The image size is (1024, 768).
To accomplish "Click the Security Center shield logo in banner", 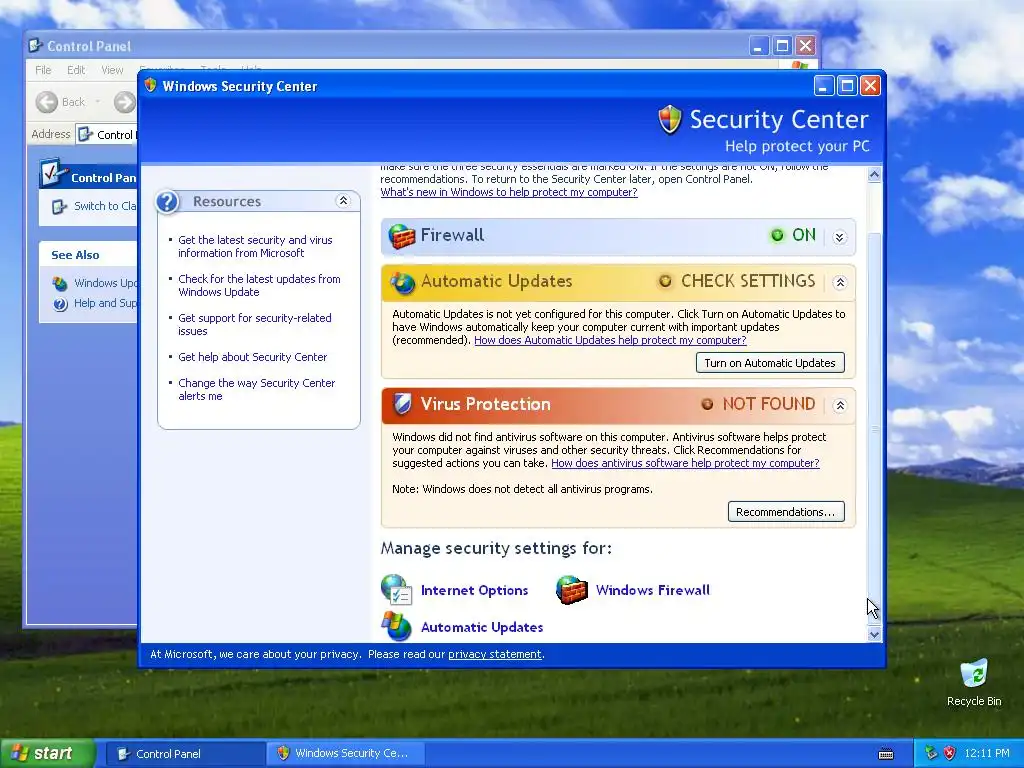I will (x=669, y=120).
